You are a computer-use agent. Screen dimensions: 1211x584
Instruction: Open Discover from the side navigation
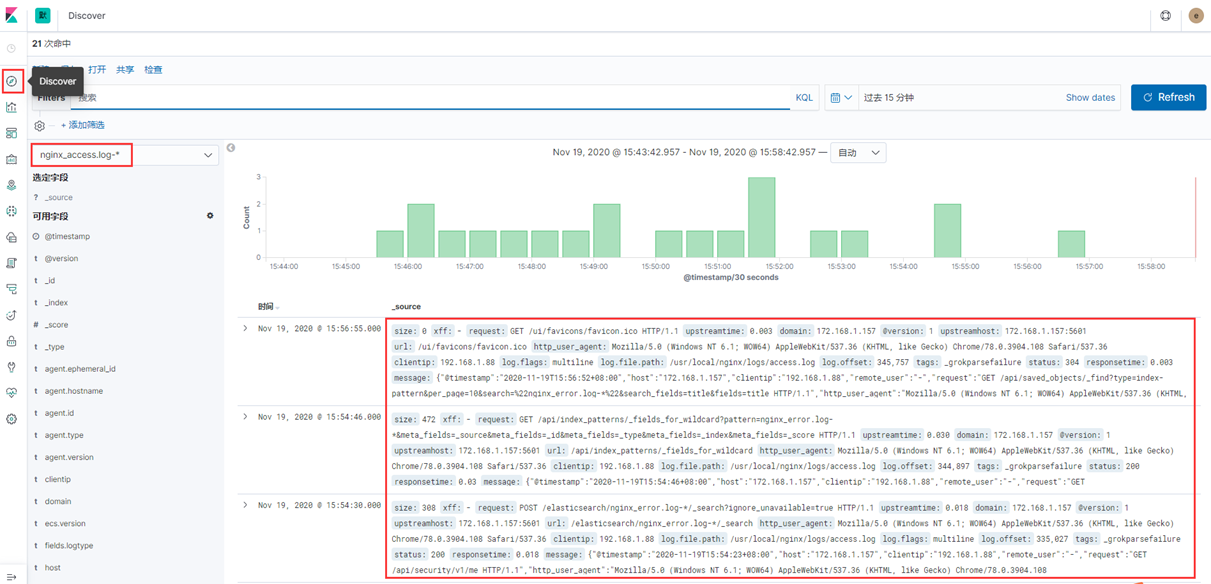click(11, 81)
